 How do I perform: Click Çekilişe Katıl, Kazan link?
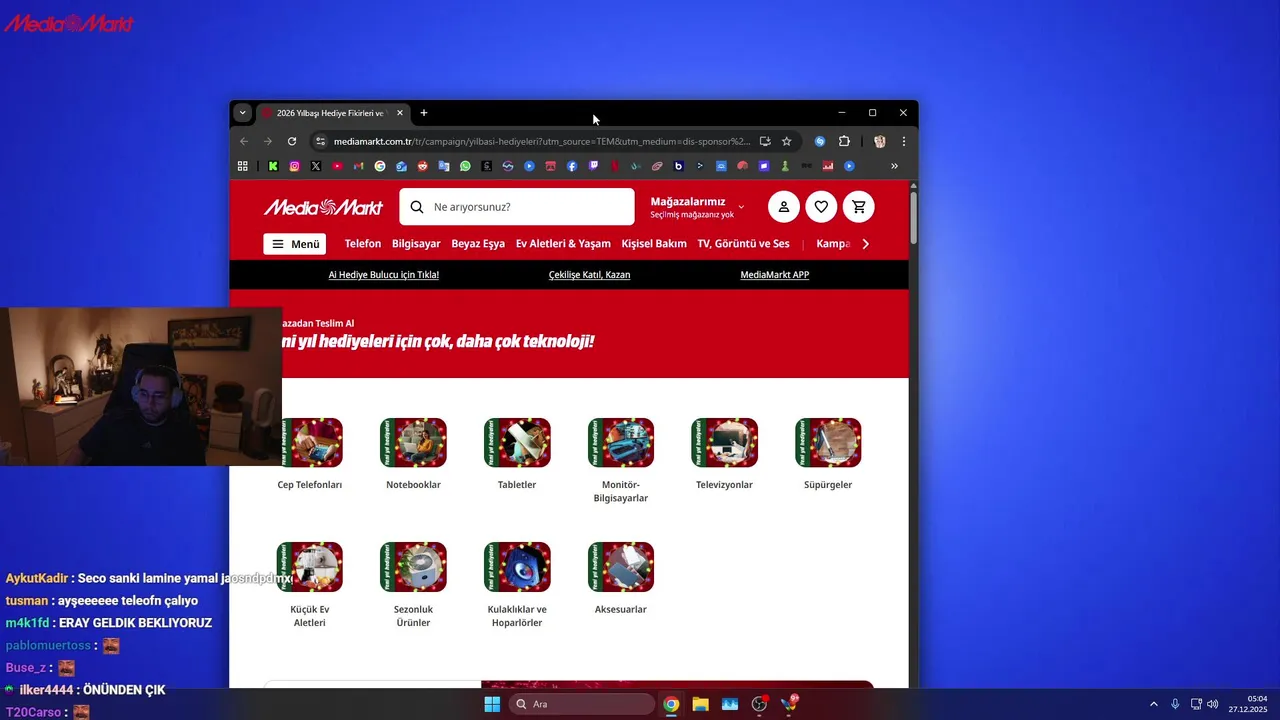pyautogui.click(x=589, y=275)
